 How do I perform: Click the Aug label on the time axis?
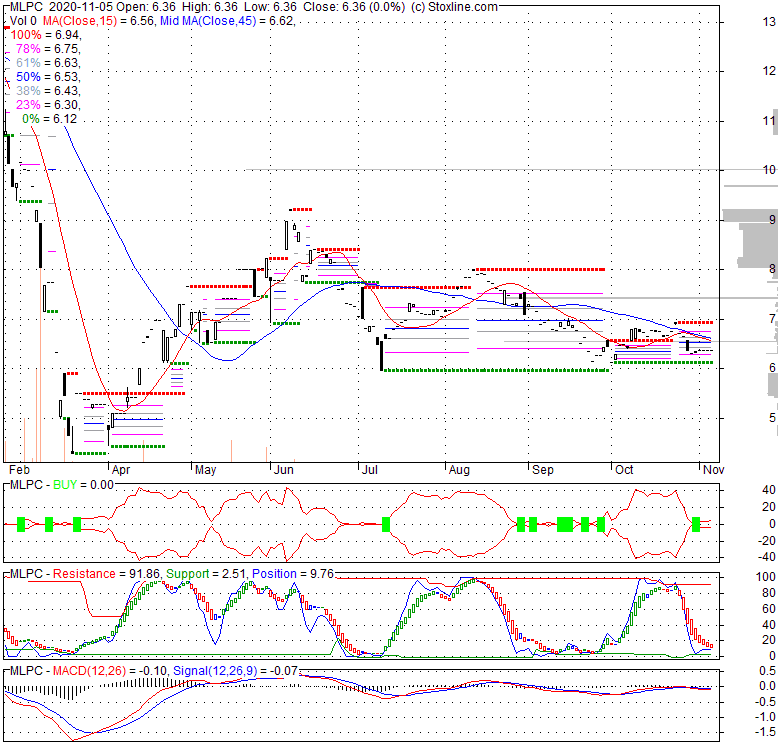click(x=459, y=470)
